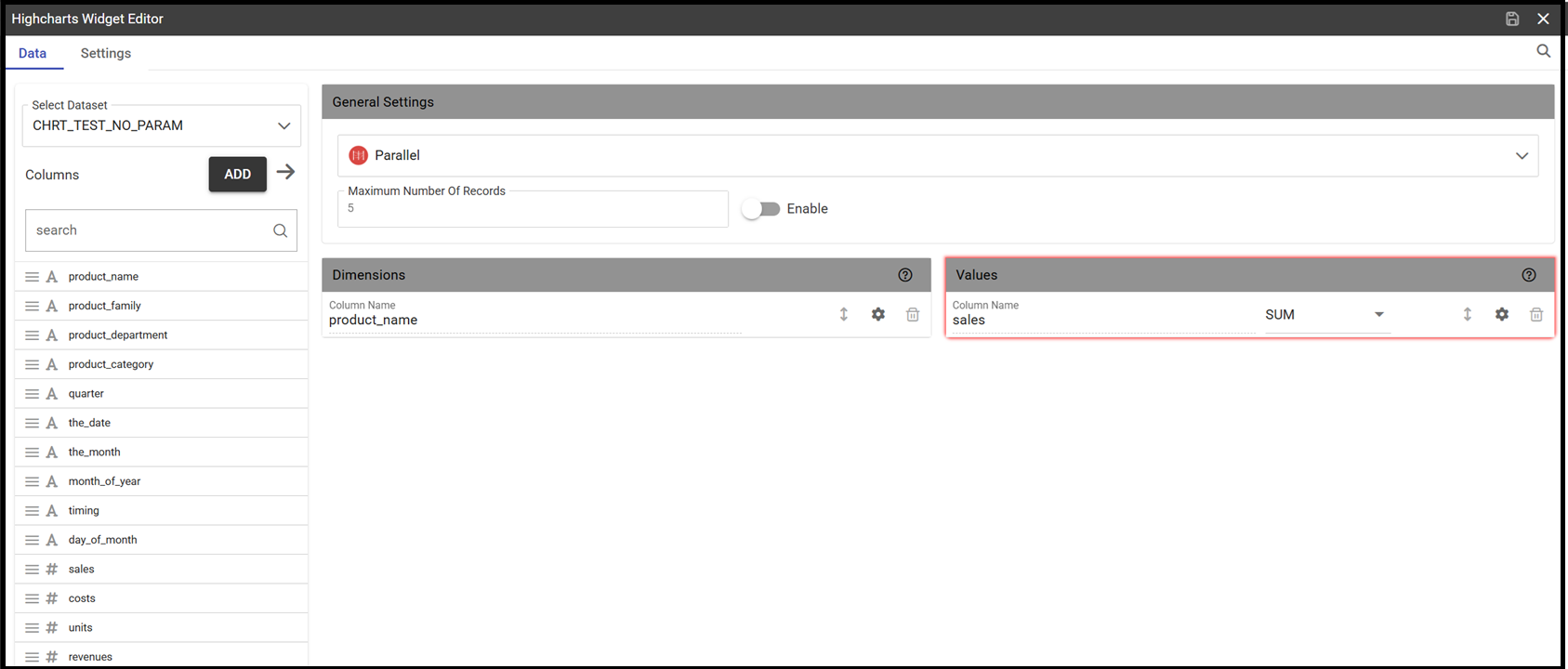Open the SUM aggregation dropdown
The width and height of the screenshot is (1568, 669).
[x=1326, y=315]
